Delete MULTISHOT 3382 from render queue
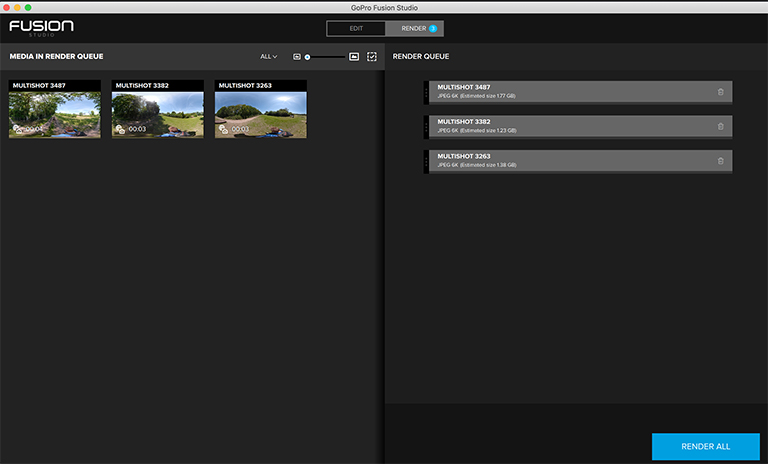 pos(720,126)
